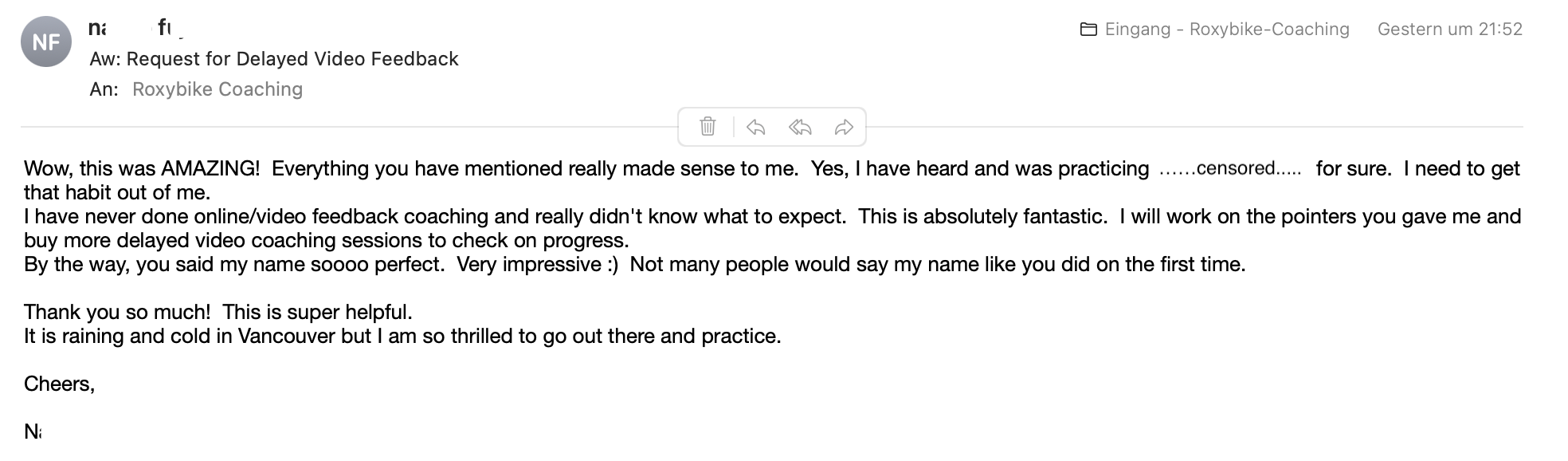Open the Eingang - Roxybike-Coaching mailbox label
Viewport: 1568px width, 461px height.
1226,30
